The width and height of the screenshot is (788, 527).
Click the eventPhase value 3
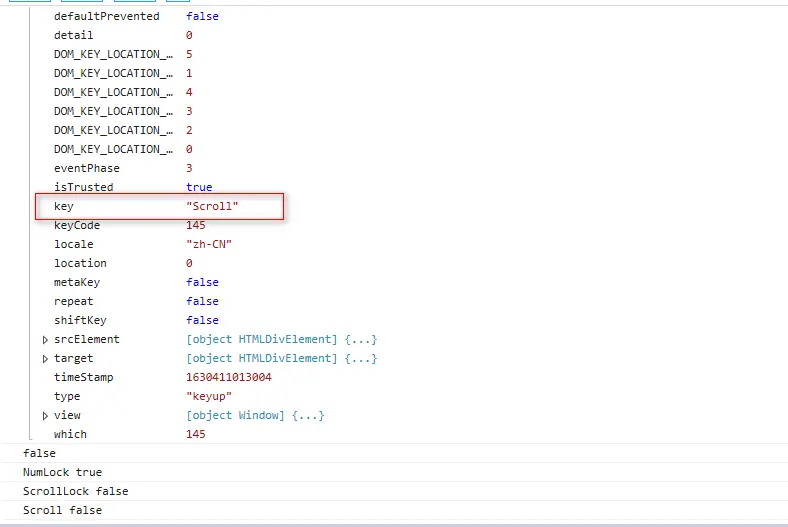pyautogui.click(x=189, y=168)
